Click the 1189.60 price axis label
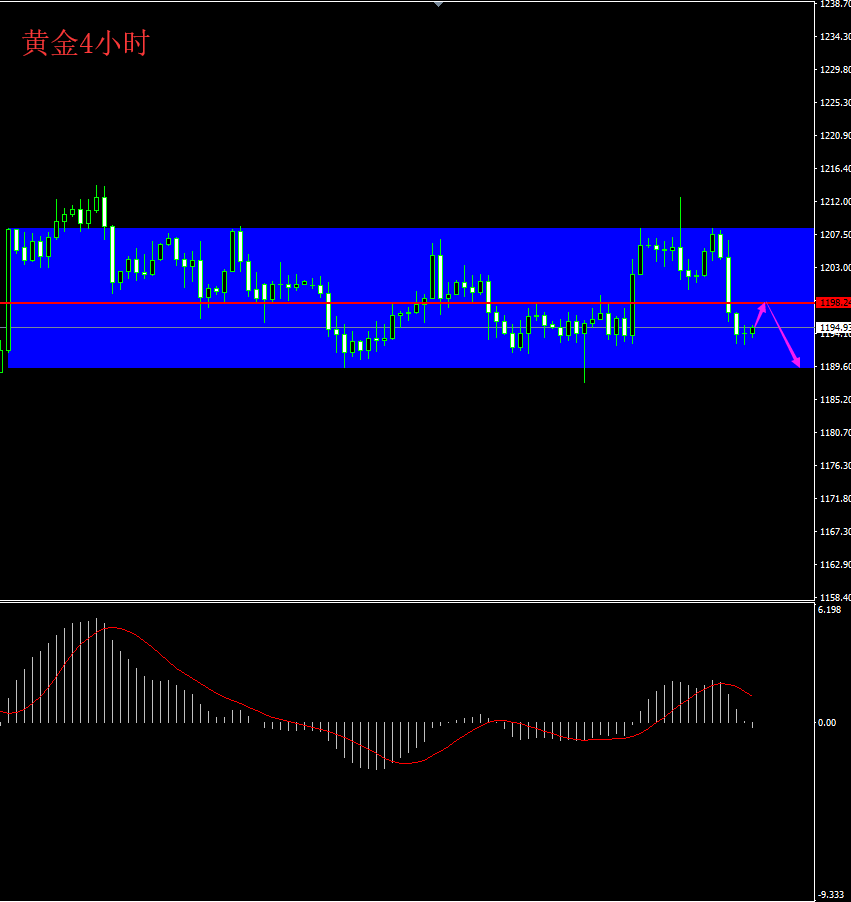The height and width of the screenshot is (902, 851). [835, 366]
